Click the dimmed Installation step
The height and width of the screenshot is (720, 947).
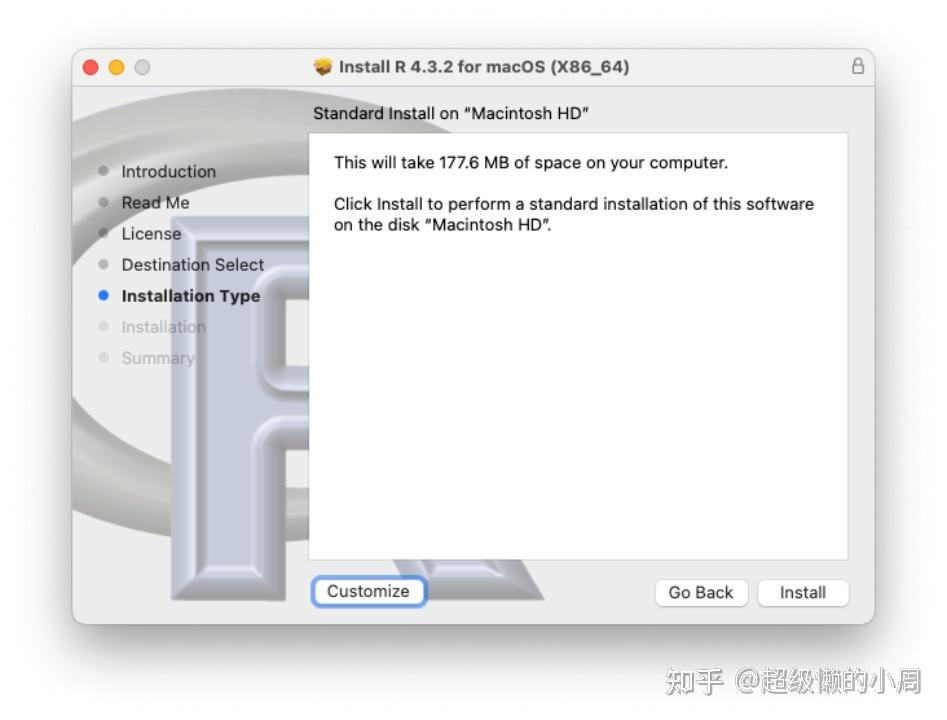click(x=164, y=327)
